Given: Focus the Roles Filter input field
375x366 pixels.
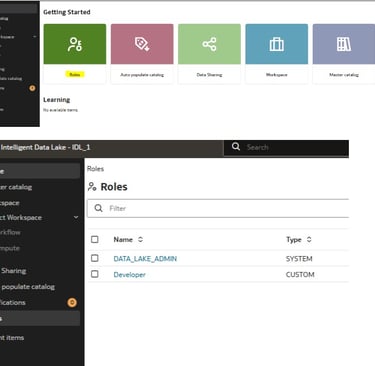Looking at the screenshot, I should (x=218, y=208).
